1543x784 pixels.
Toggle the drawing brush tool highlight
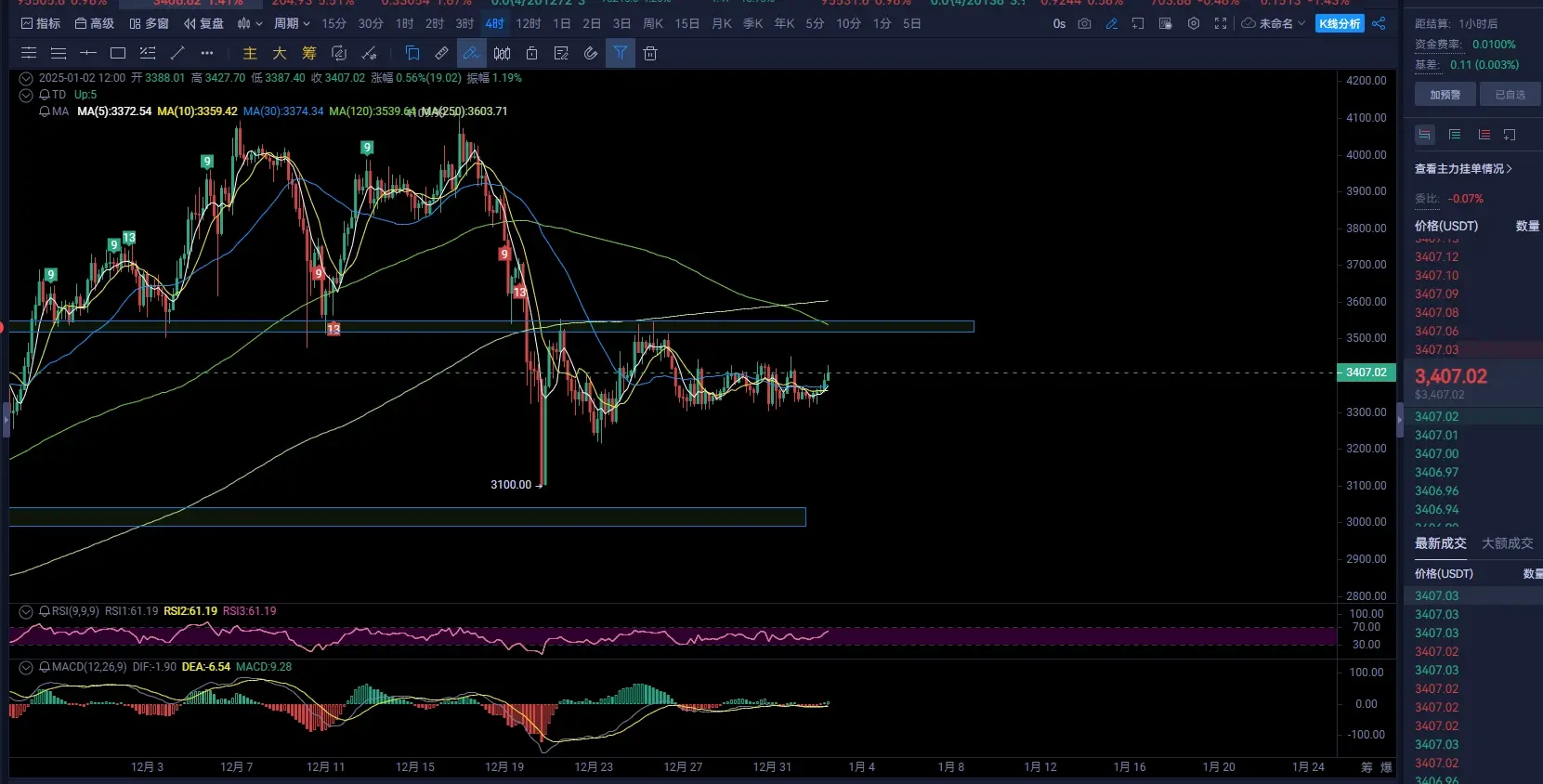click(472, 53)
